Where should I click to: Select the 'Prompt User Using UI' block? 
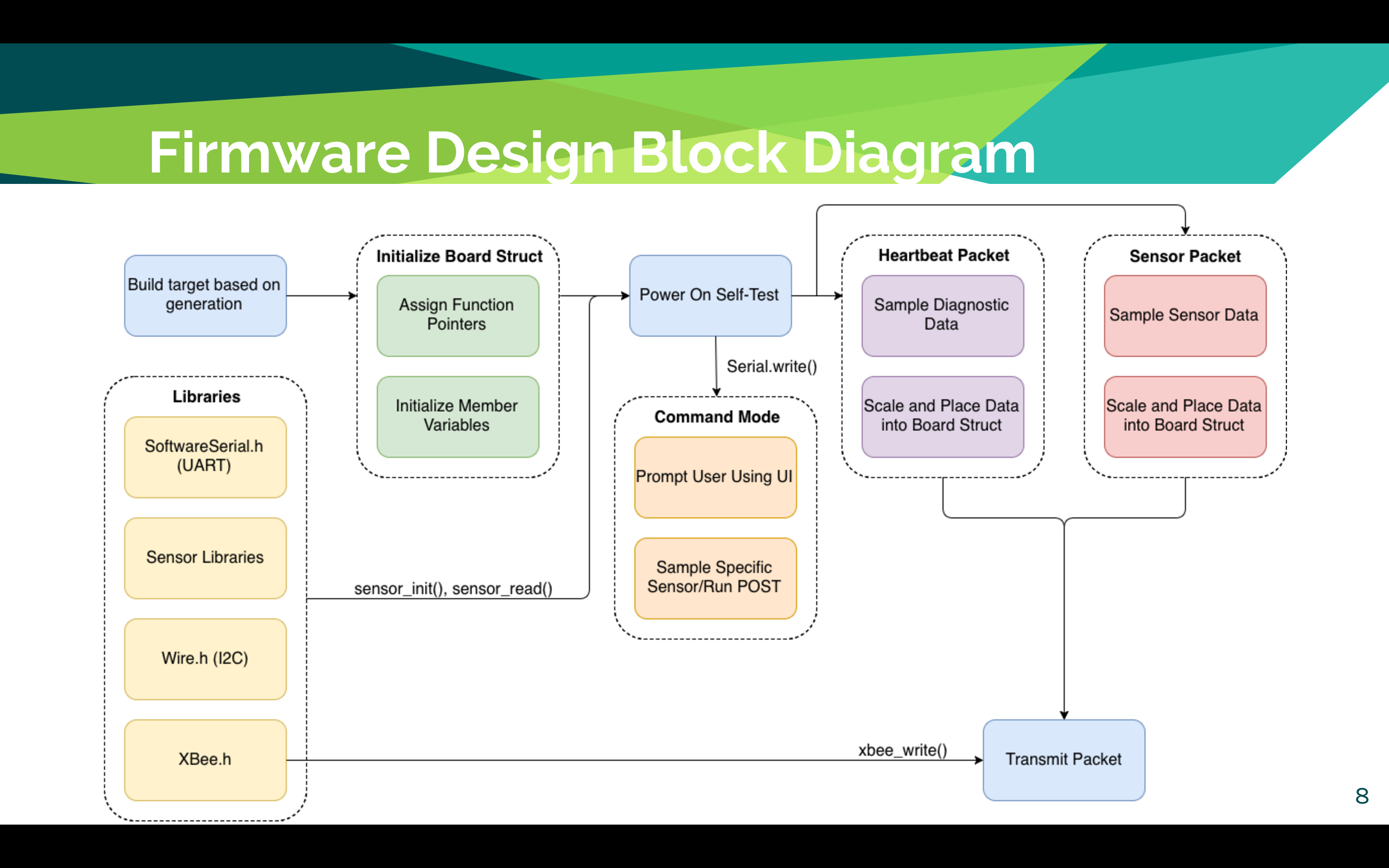point(715,477)
